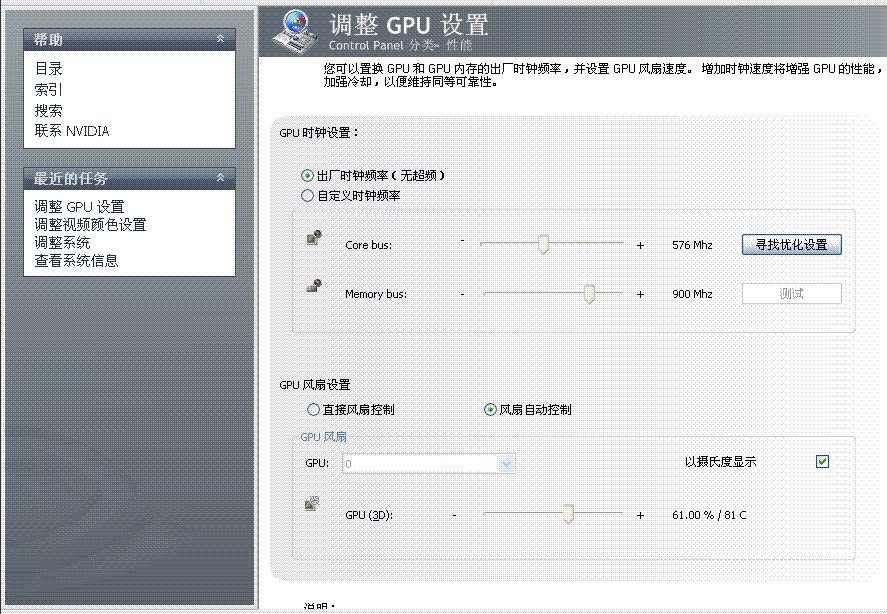Collapse the 最近的任务 panel chevron

pyautogui.click(x=221, y=178)
